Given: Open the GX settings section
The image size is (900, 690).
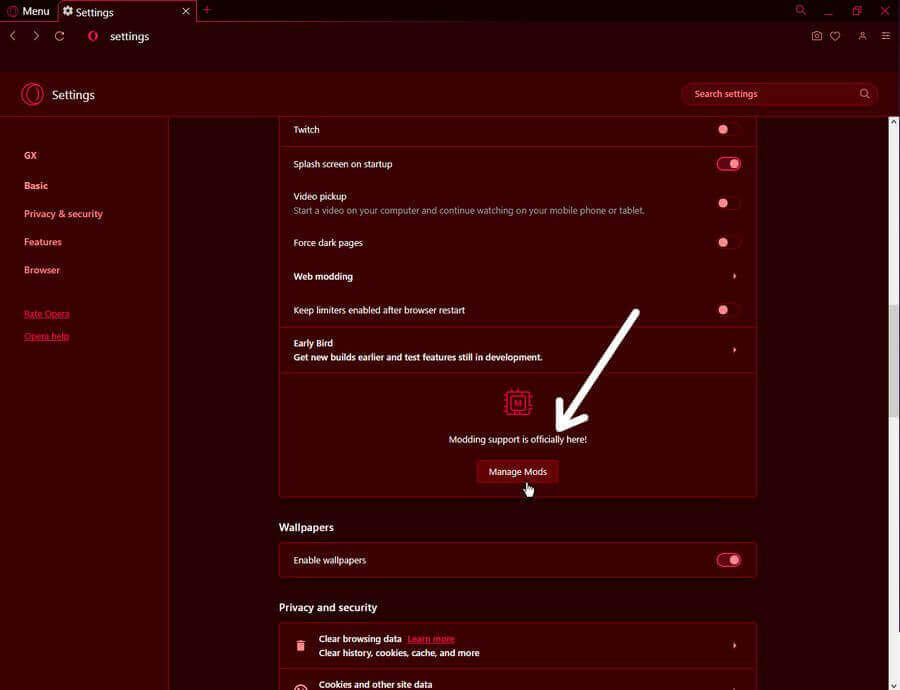Looking at the screenshot, I should (x=30, y=156).
